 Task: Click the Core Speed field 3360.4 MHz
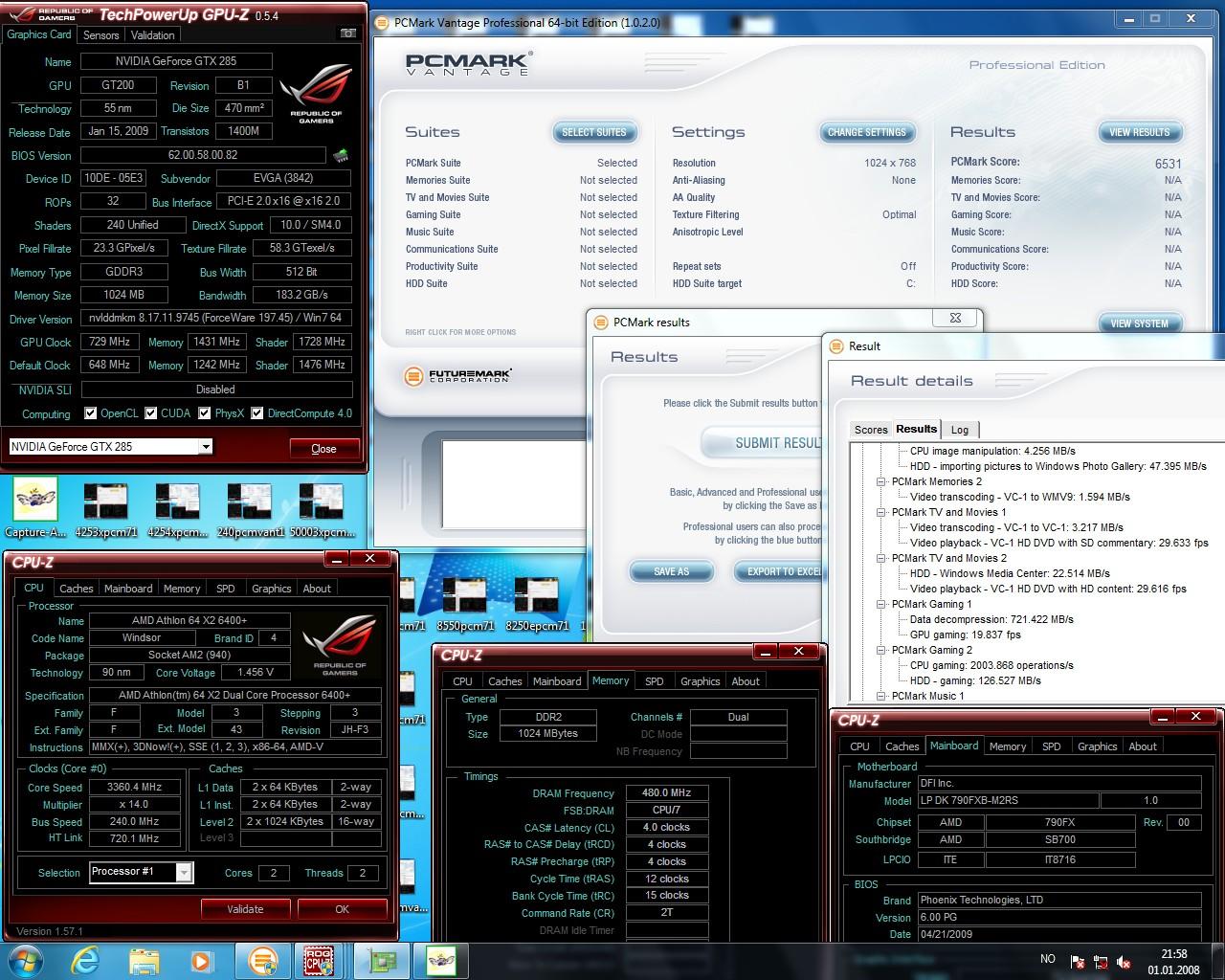click(134, 788)
